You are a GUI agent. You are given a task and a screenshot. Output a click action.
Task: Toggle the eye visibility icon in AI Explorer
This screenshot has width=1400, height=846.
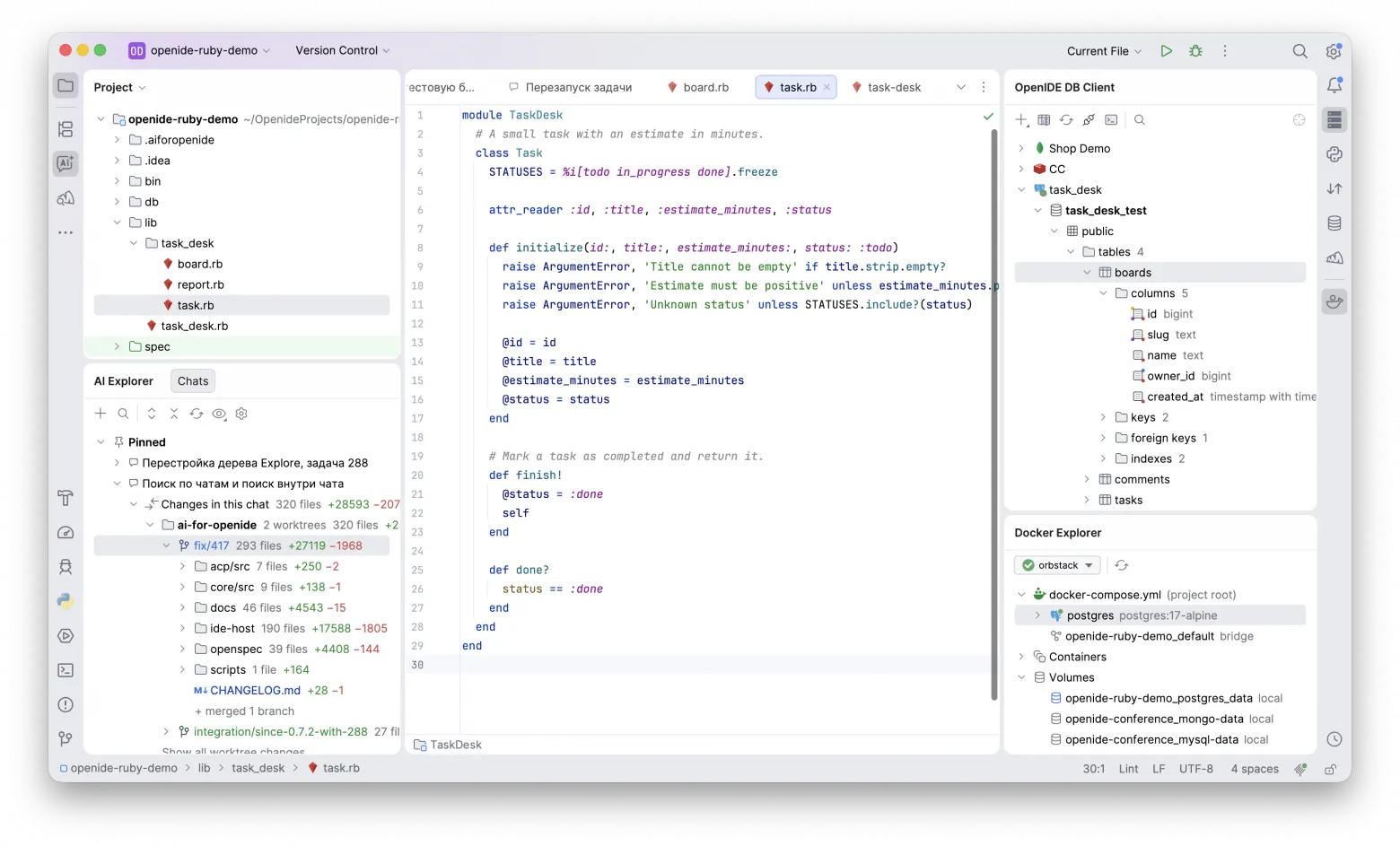pyautogui.click(x=219, y=414)
